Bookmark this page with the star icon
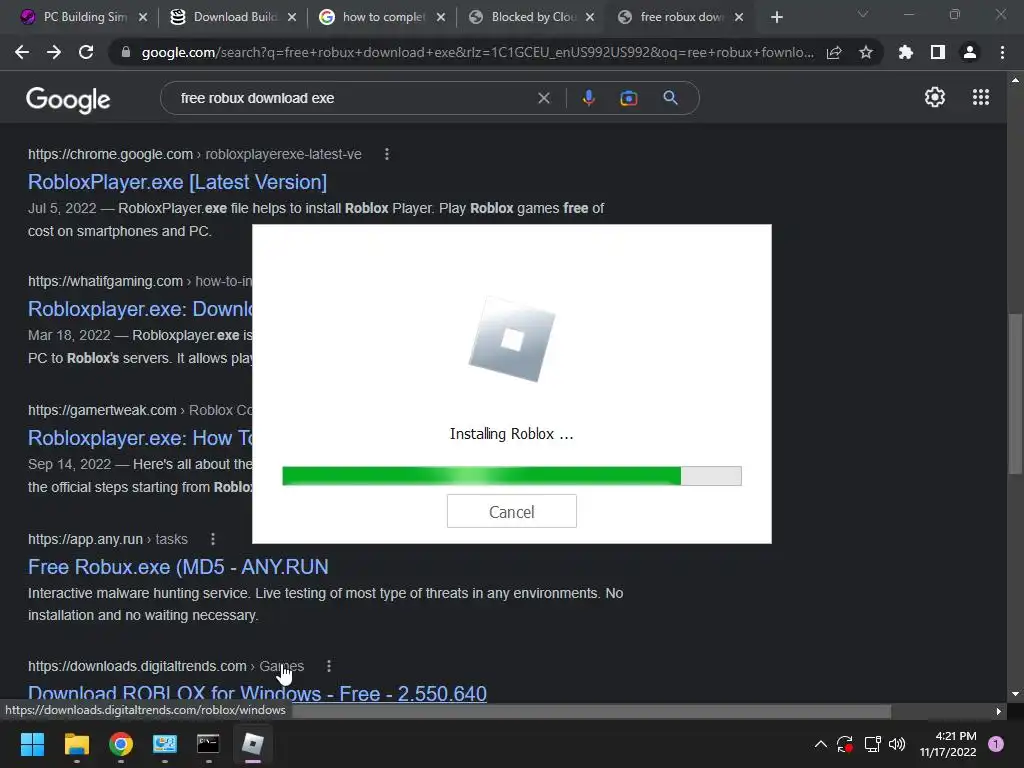 coord(866,52)
